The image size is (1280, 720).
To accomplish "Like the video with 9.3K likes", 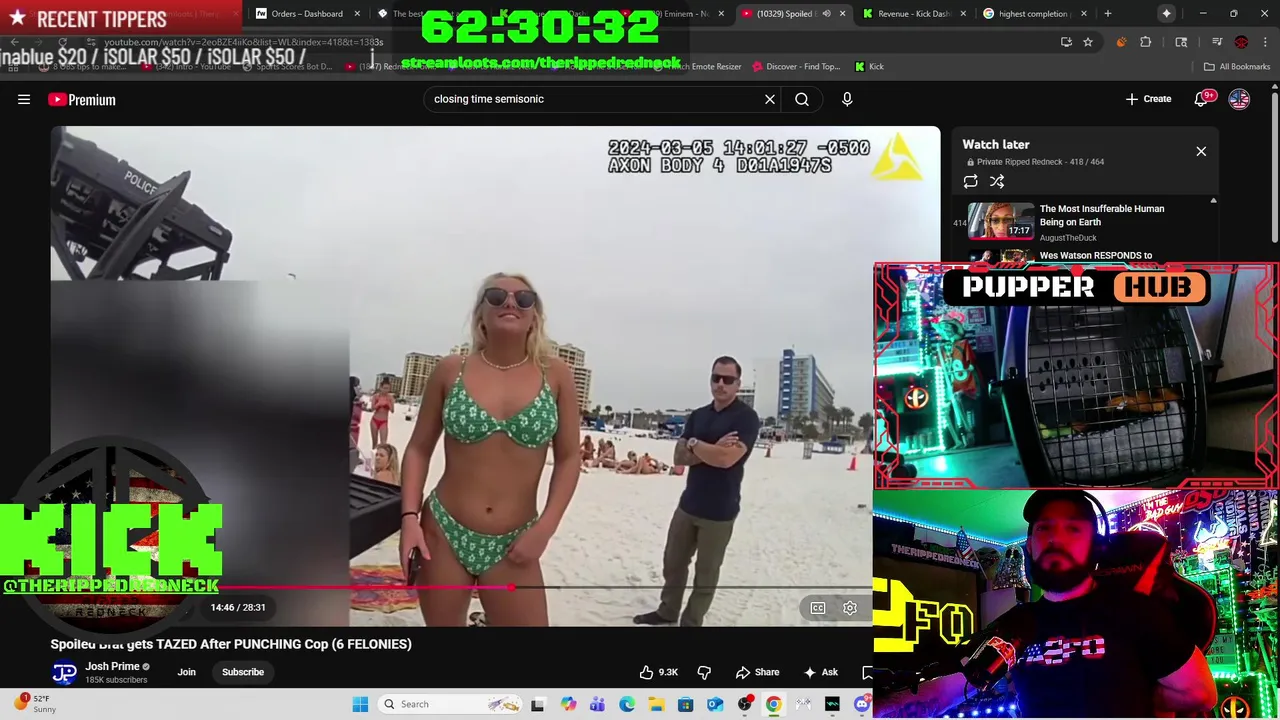I will [x=659, y=672].
